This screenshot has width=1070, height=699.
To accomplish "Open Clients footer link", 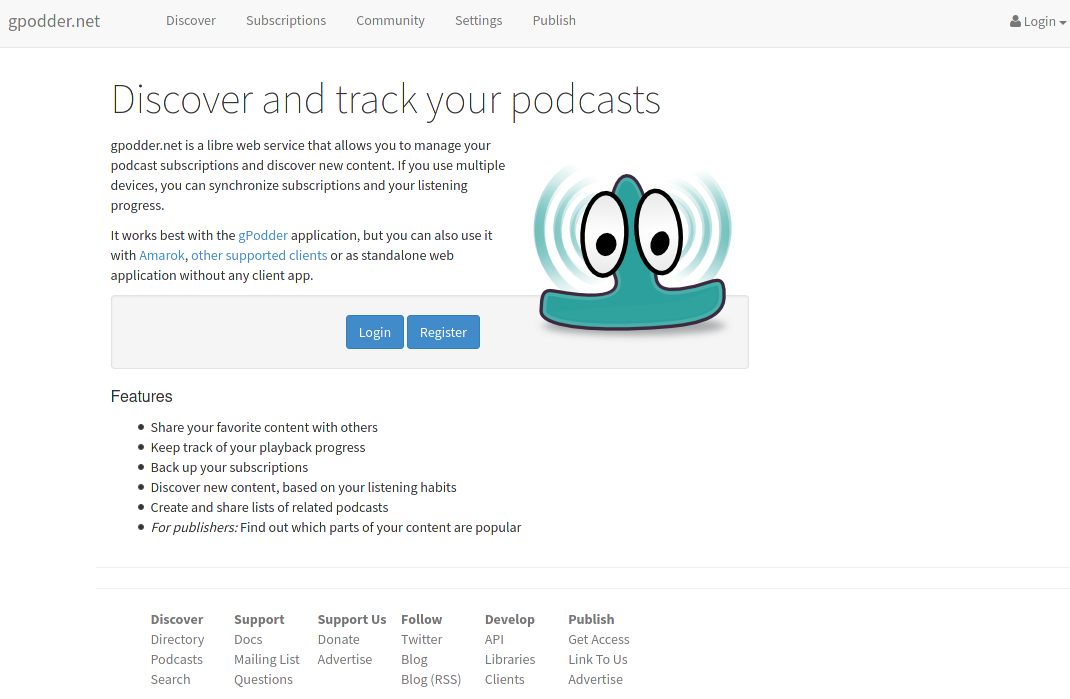I will click(504, 679).
